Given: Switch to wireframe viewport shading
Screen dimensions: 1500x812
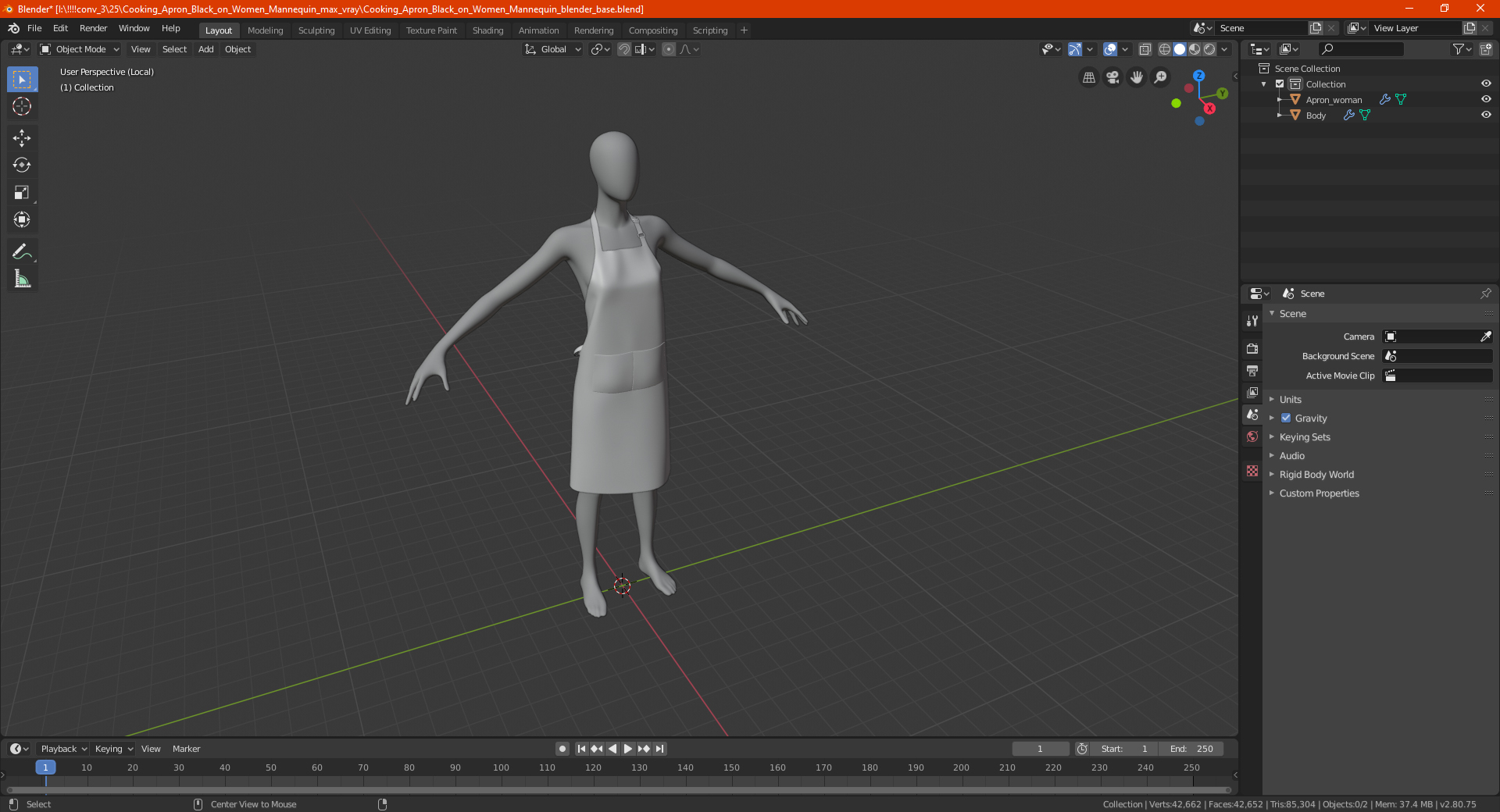Looking at the screenshot, I should click(1165, 49).
